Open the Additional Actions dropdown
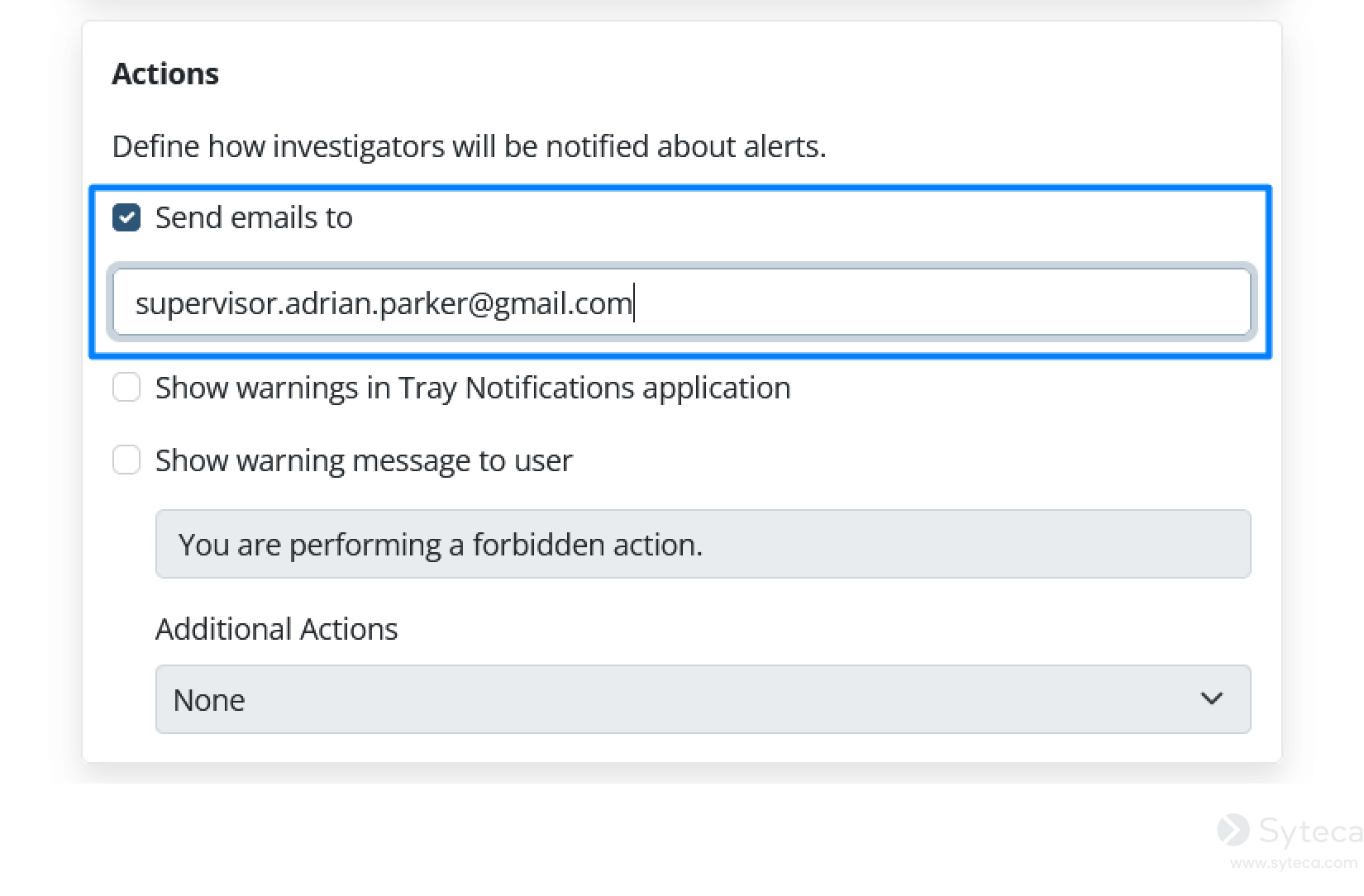Image resolution: width=1364 pixels, height=896 pixels. (703, 700)
